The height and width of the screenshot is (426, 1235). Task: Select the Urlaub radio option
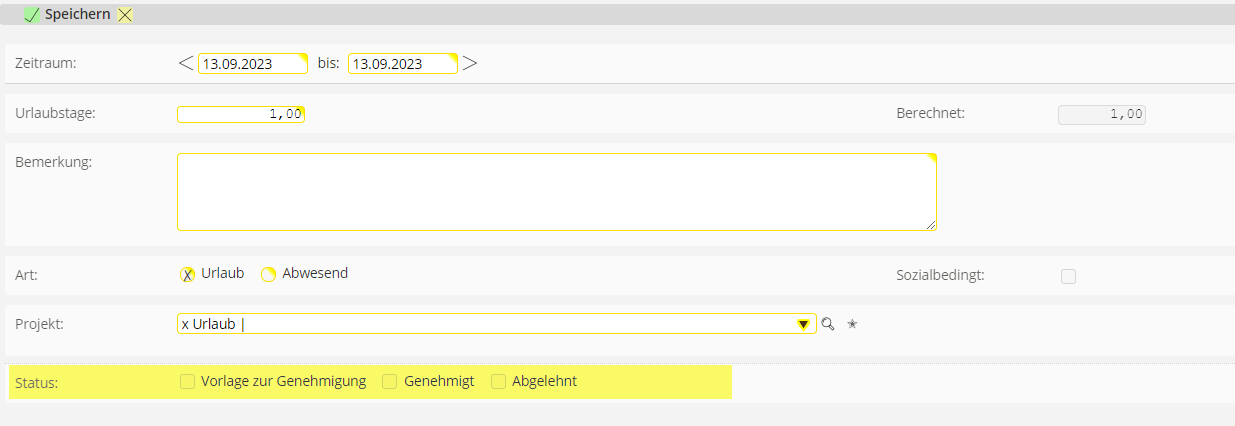[187, 274]
